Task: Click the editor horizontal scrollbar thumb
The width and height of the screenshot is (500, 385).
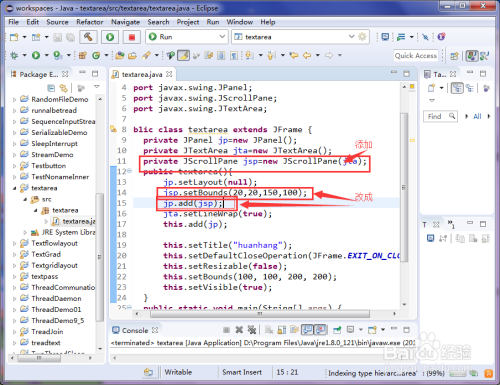Action: coord(260,314)
